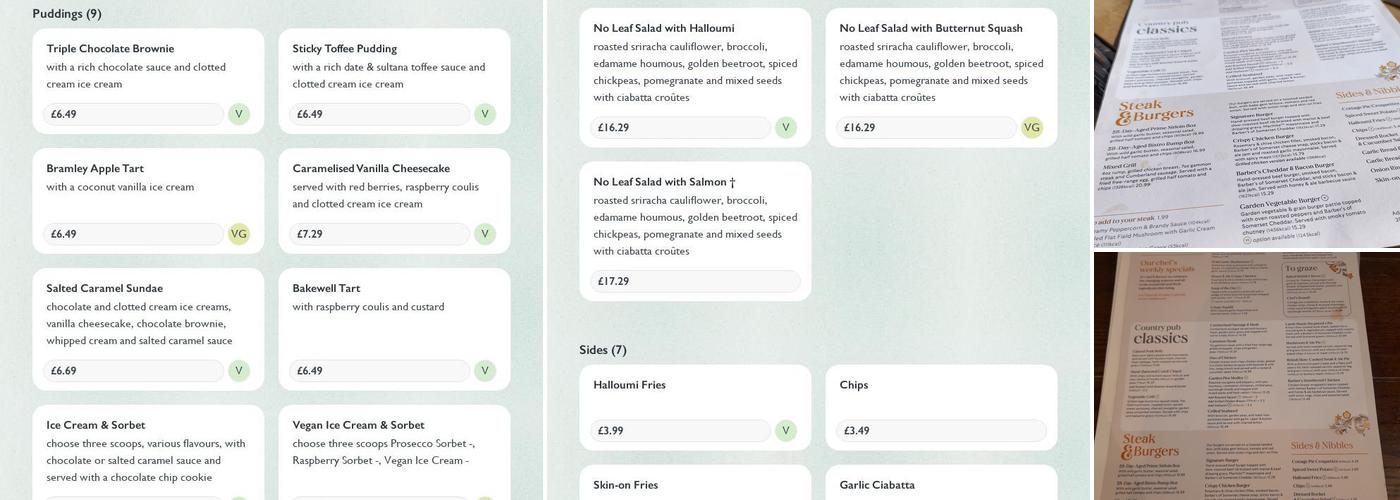Collapse the Puddings (9) section heading
The height and width of the screenshot is (500, 1400).
point(67,14)
